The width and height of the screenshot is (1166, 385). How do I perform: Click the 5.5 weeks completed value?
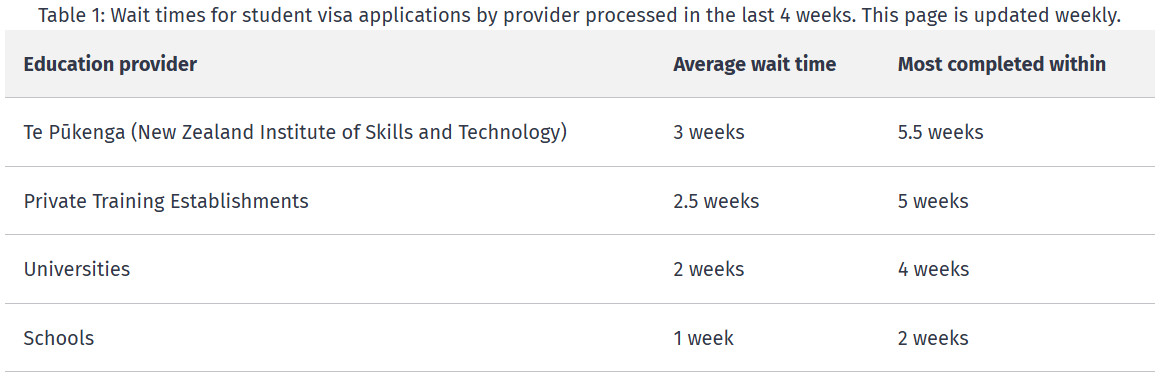[941, 132]
